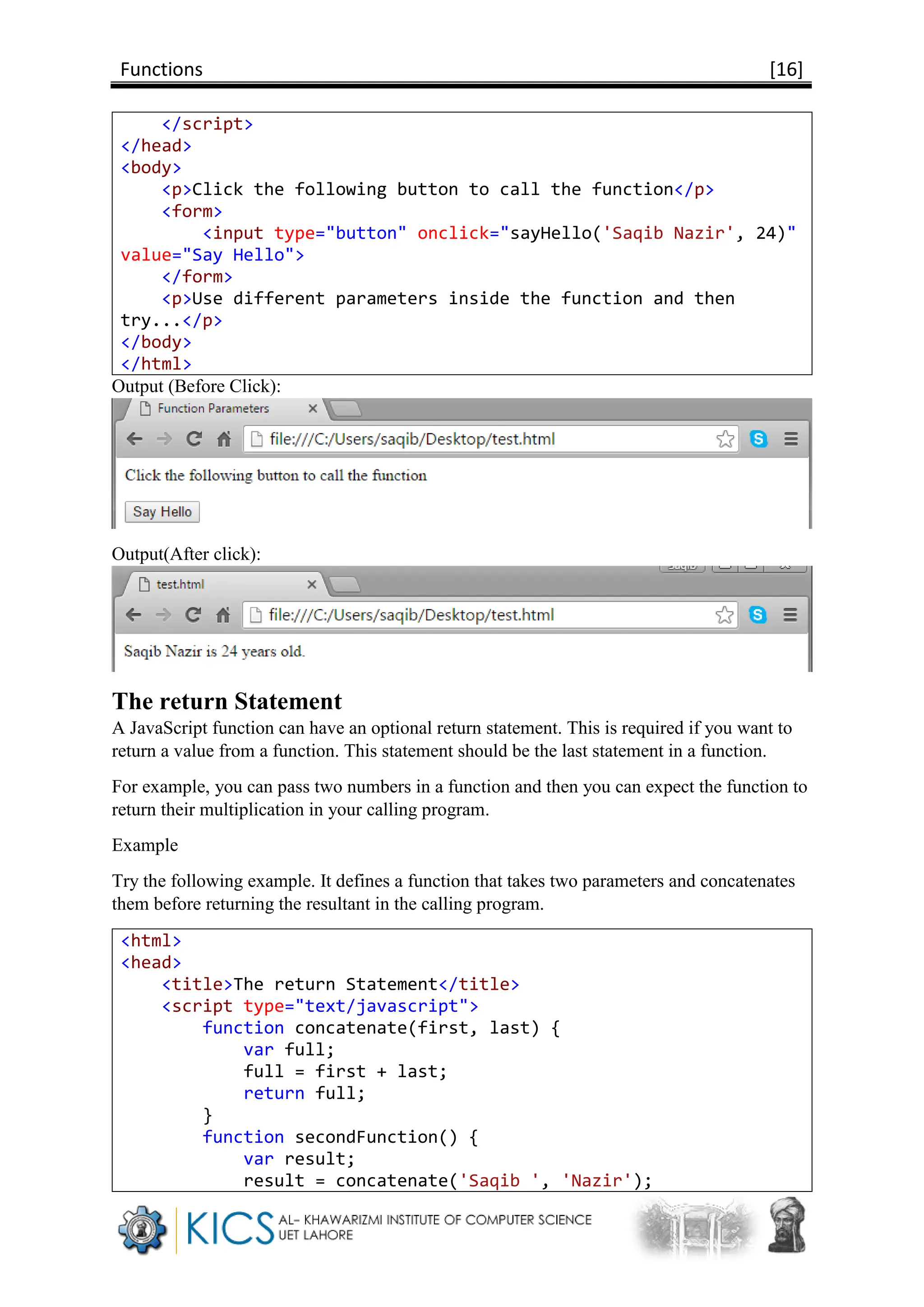This screenshot has height=1307, width=924.
Task: Click Skype icon in lower browser toolbar
Action: click(758, 615)
